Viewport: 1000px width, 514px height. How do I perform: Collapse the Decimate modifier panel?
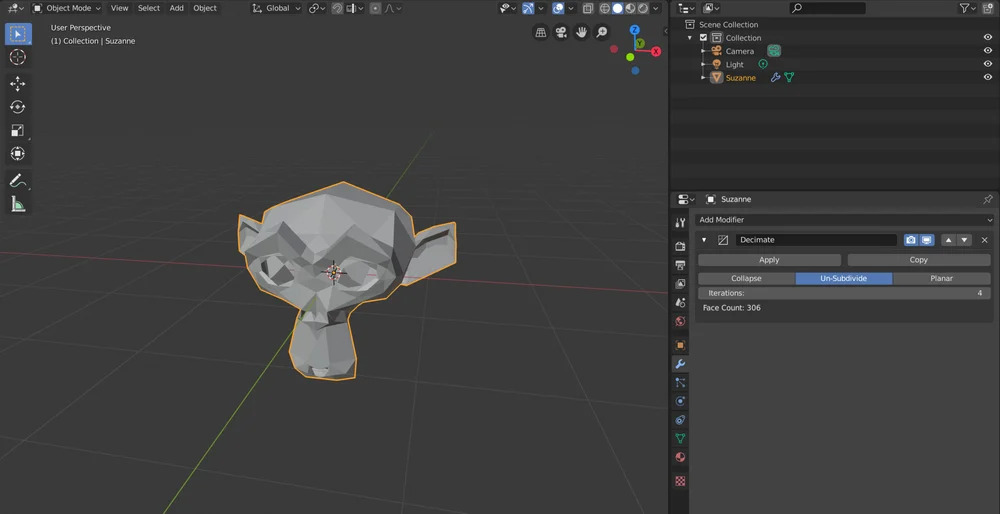coord(704,240)
